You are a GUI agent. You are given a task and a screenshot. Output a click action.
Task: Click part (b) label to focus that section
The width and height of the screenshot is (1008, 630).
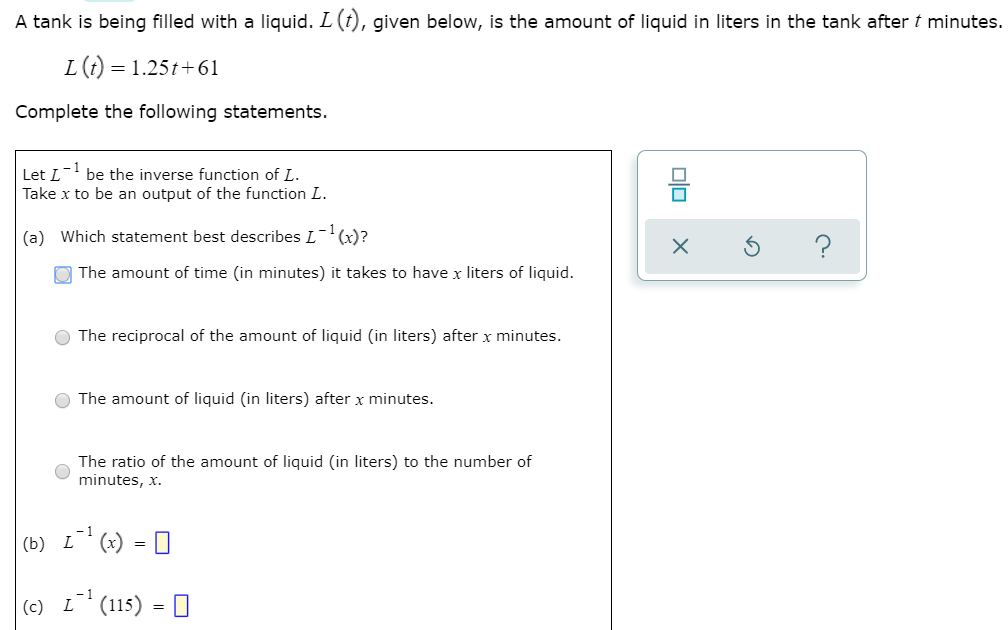33,543
